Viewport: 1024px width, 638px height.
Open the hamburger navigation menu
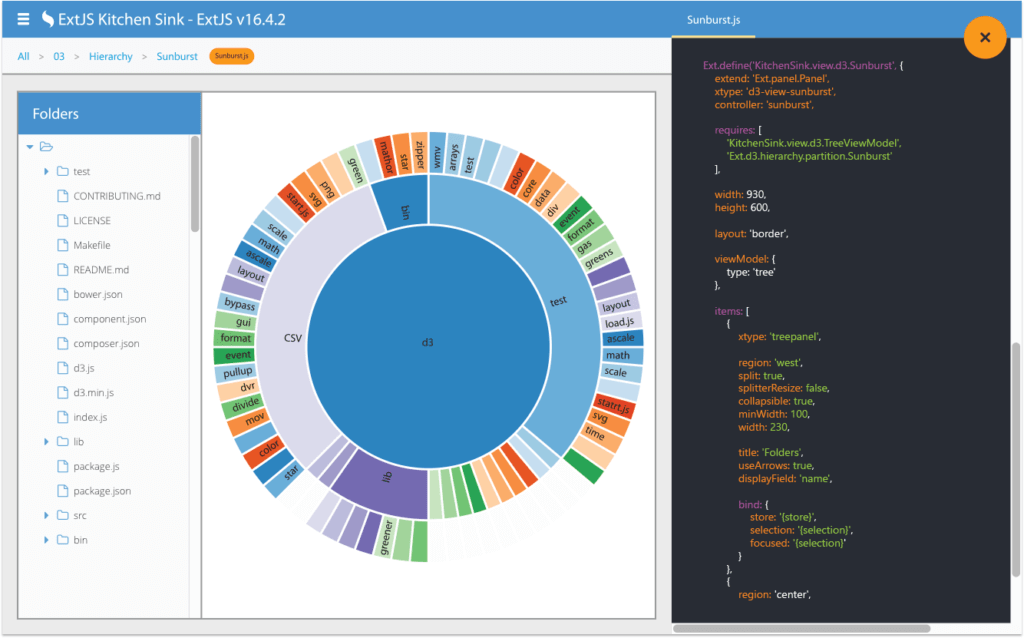[x=22, y=18]
